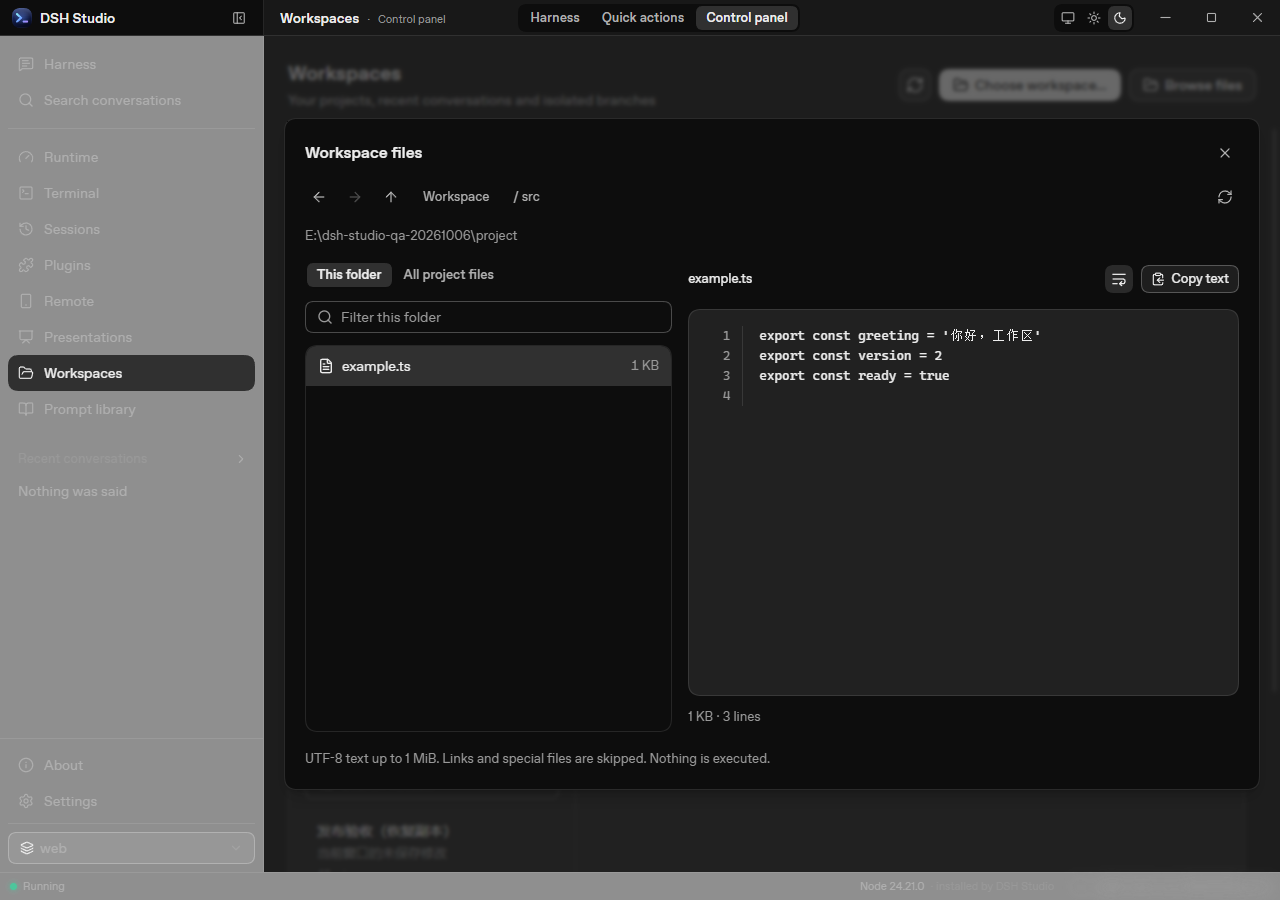Viewport: 1280px width, 900px height.
Task: Select the example.ts file row
Action: point(488,366)
